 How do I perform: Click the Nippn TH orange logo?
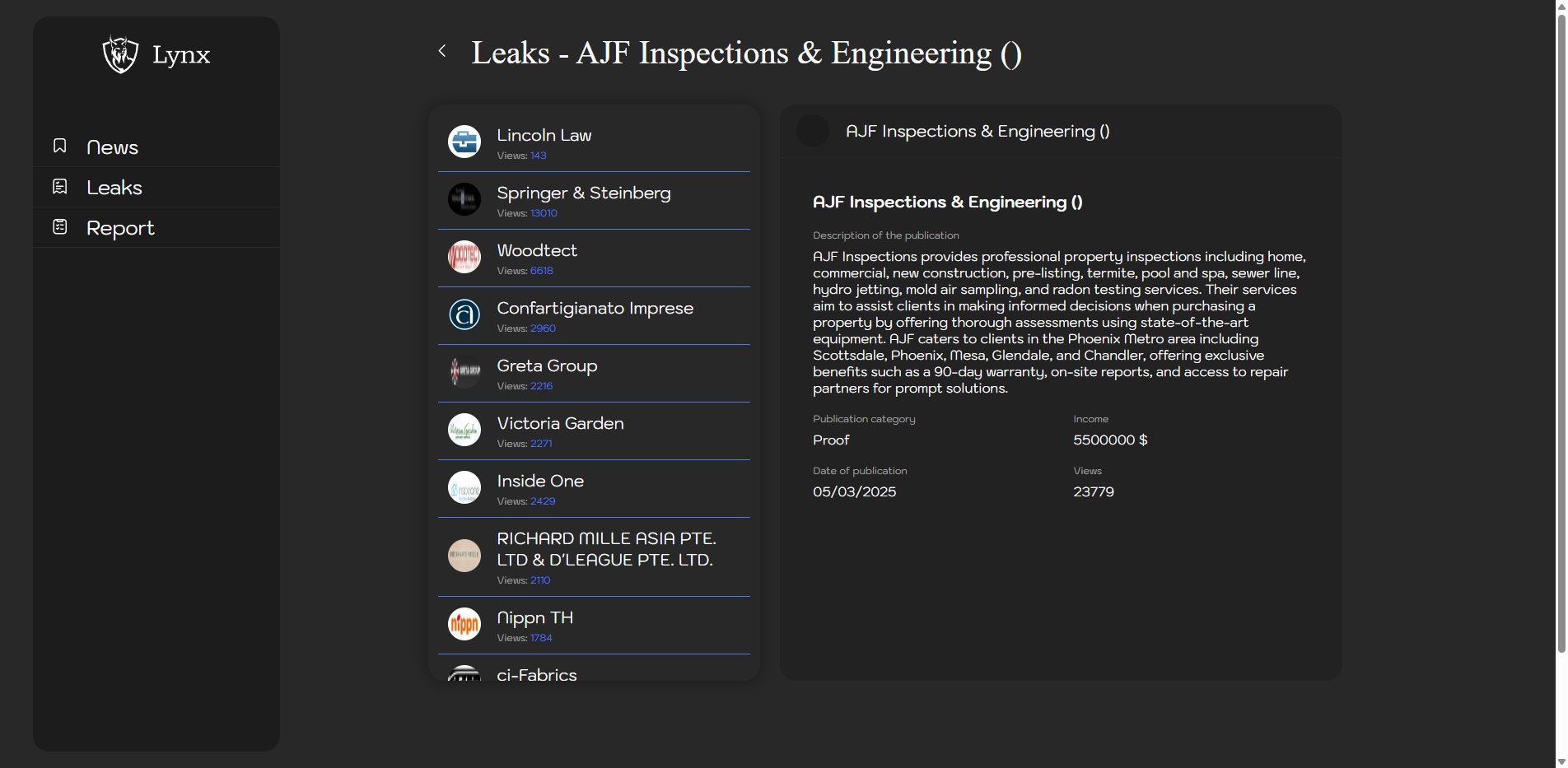click(464, 624)
